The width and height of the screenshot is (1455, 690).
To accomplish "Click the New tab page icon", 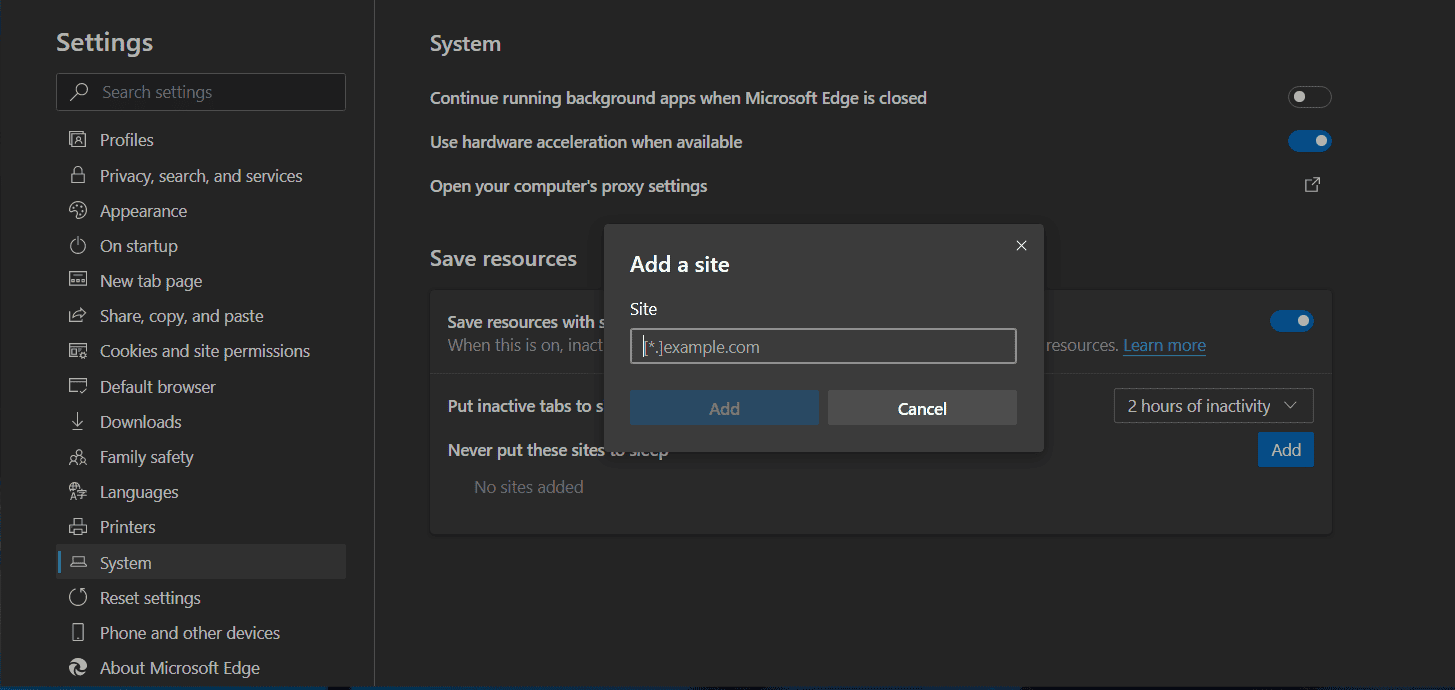I will [78, 280].
